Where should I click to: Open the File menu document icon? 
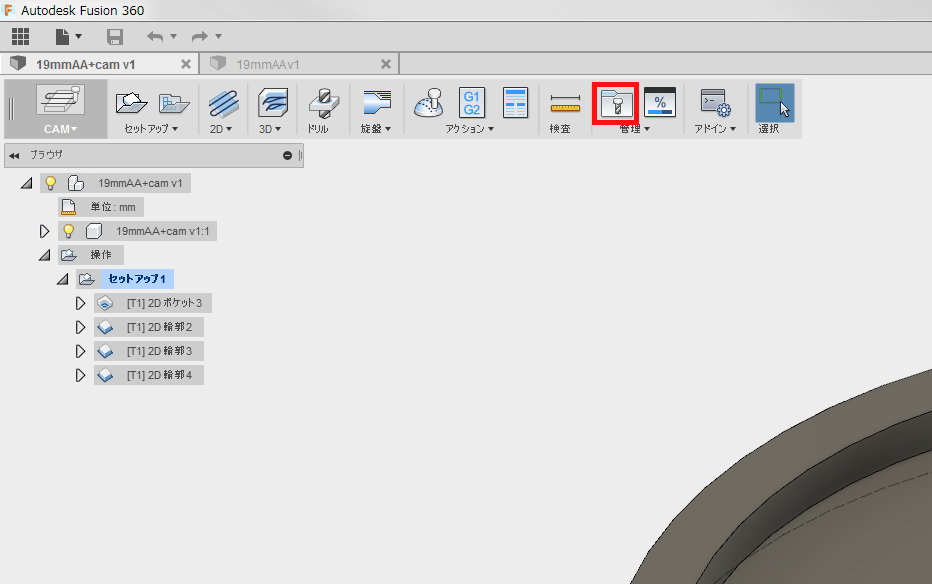click(62, 37)
